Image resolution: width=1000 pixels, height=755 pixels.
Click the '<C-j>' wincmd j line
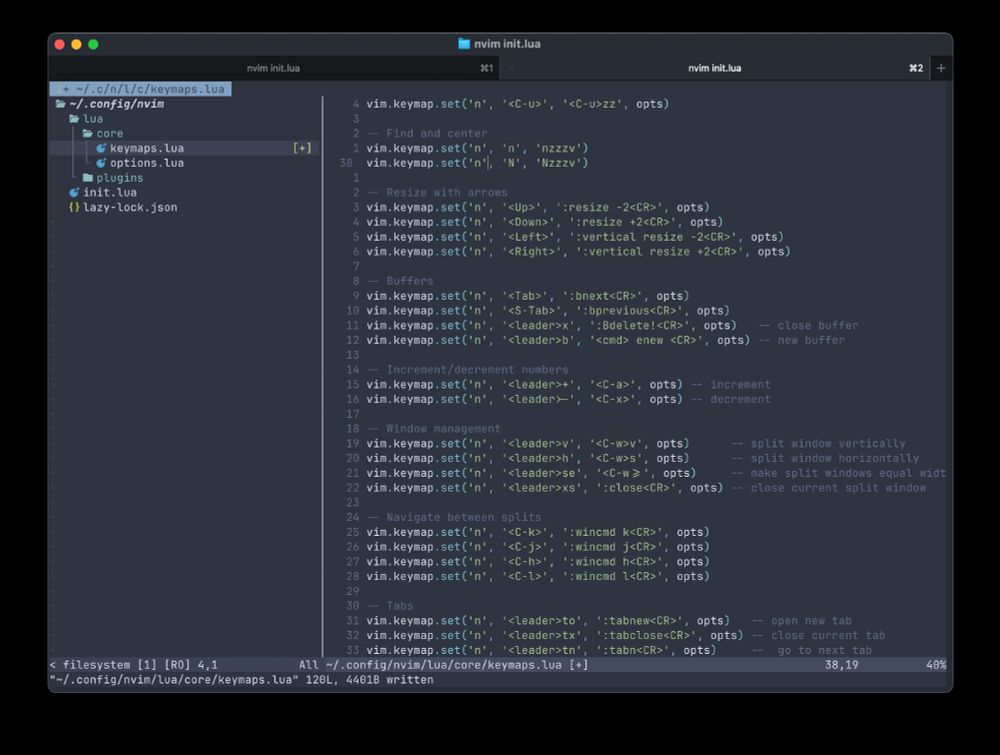pos(538,546)
